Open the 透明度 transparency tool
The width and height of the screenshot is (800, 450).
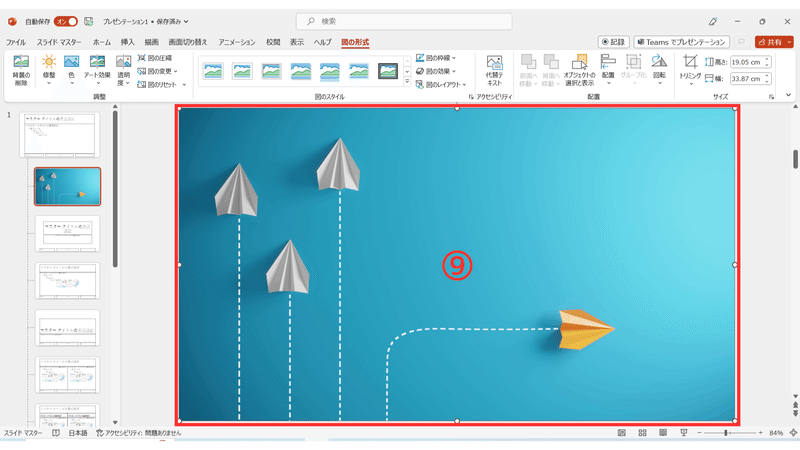123,70
